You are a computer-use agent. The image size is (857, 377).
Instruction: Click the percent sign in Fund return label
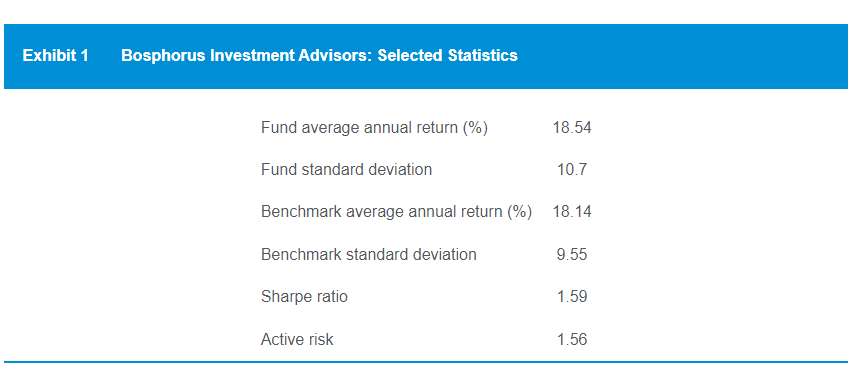475,128
